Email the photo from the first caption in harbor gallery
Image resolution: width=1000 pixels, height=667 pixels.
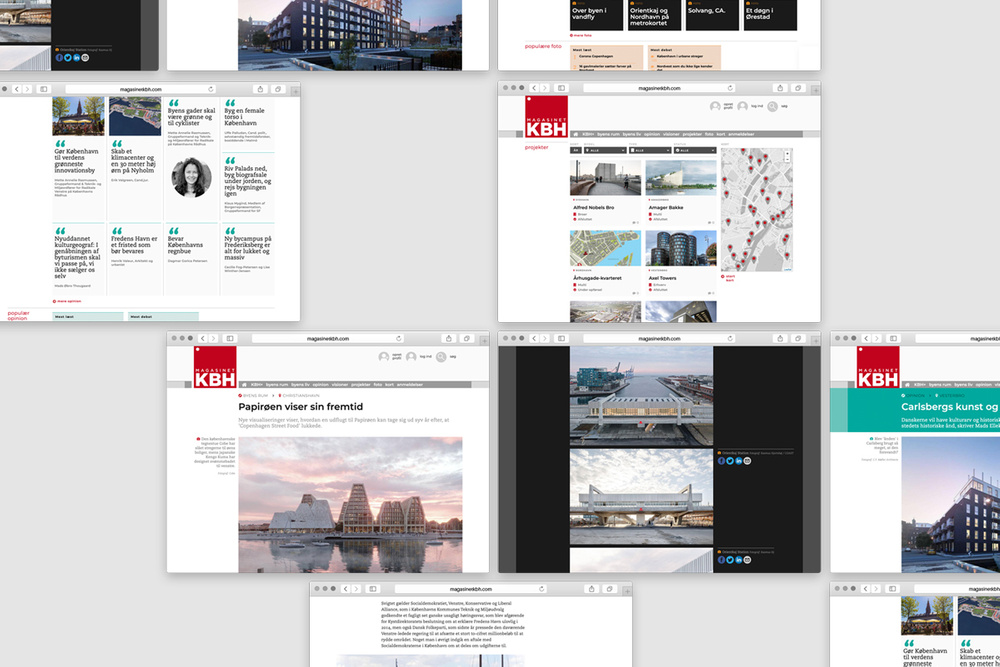click(x=747, y=461)
